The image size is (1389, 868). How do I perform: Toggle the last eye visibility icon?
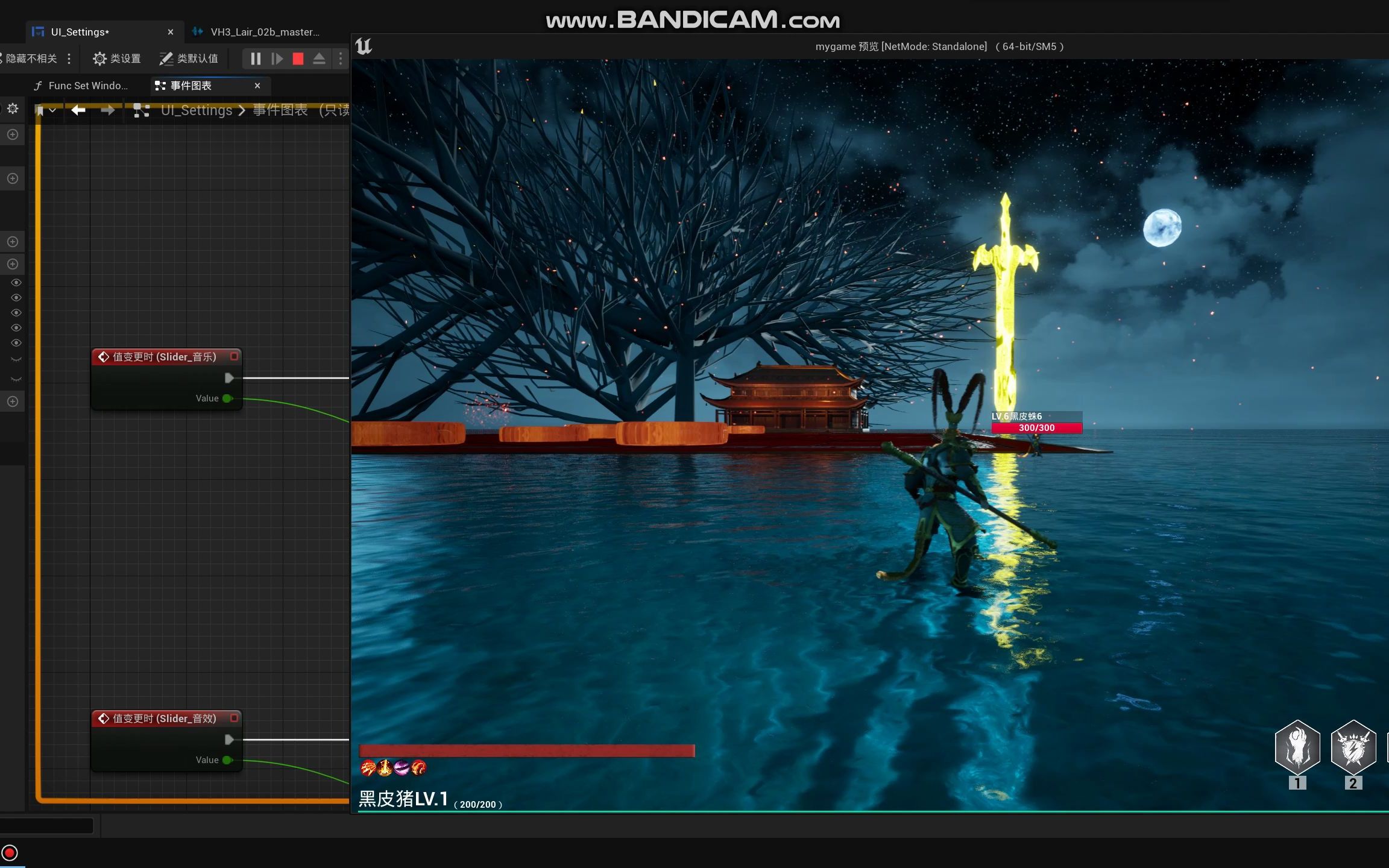coord(16,343)
